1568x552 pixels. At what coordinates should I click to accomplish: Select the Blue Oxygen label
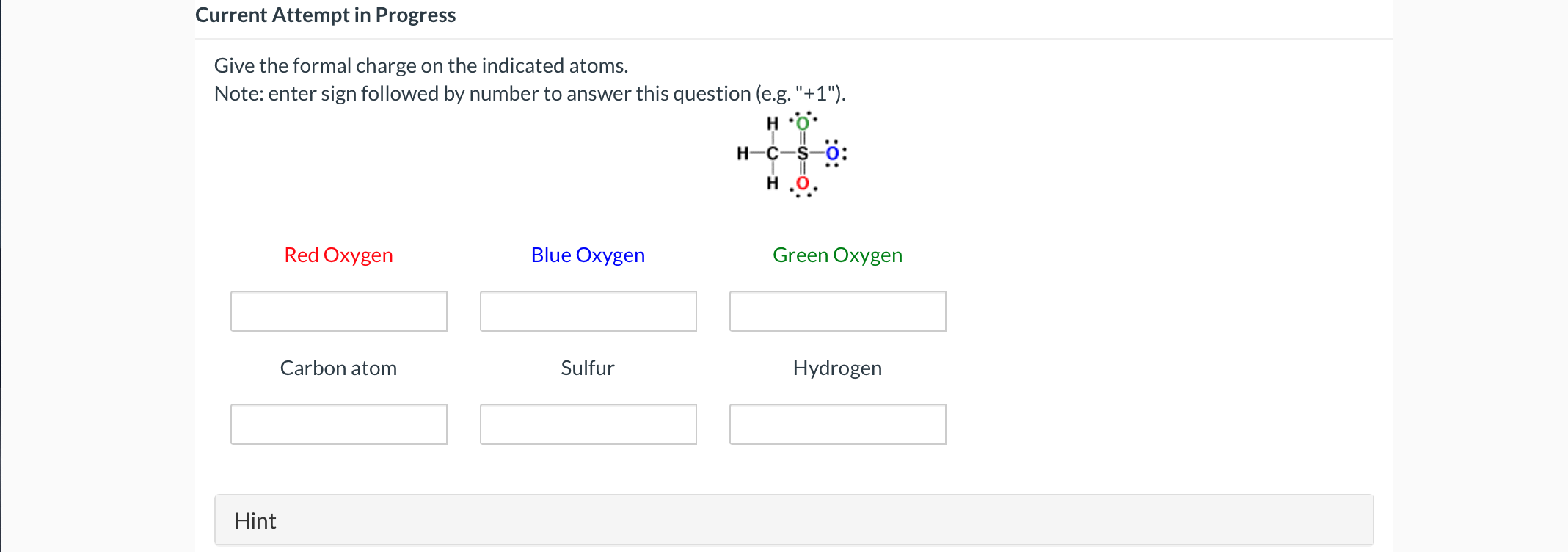coord(588,255)
